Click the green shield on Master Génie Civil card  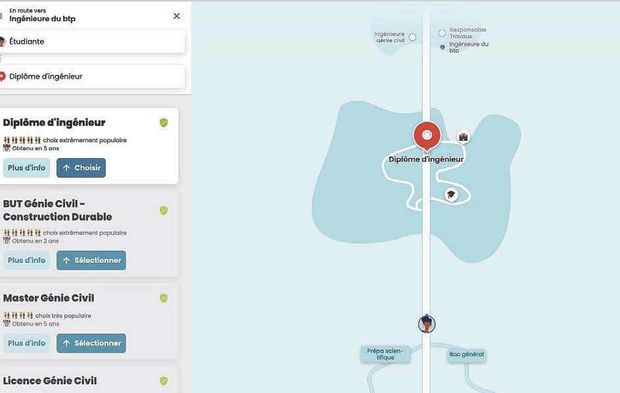coord(164,298)
